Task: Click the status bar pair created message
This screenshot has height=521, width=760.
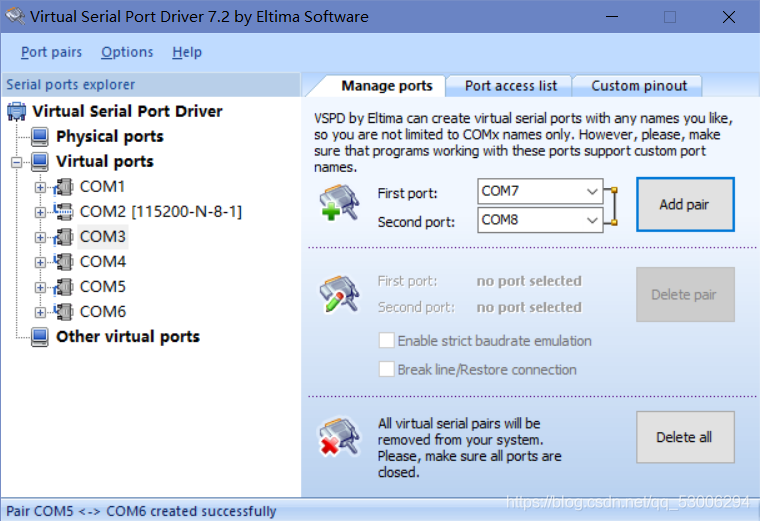Action: point(141,511)
